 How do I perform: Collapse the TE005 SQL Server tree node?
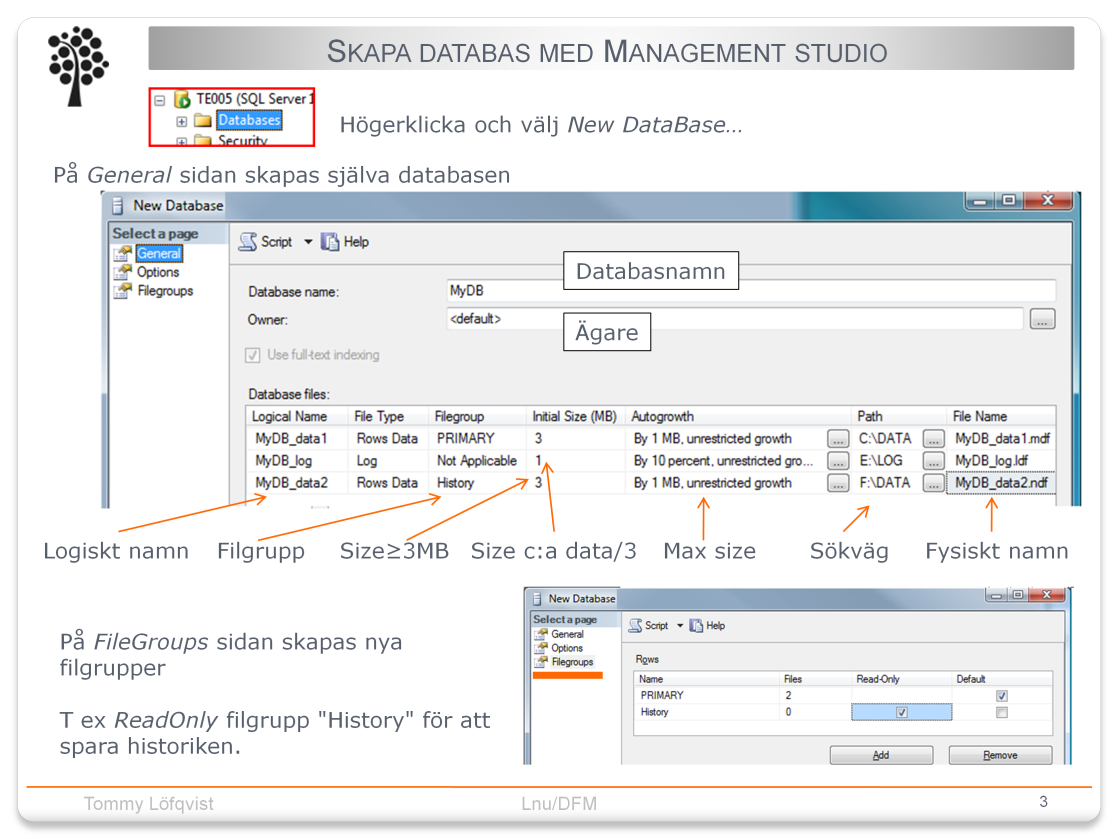pos(160,101)
